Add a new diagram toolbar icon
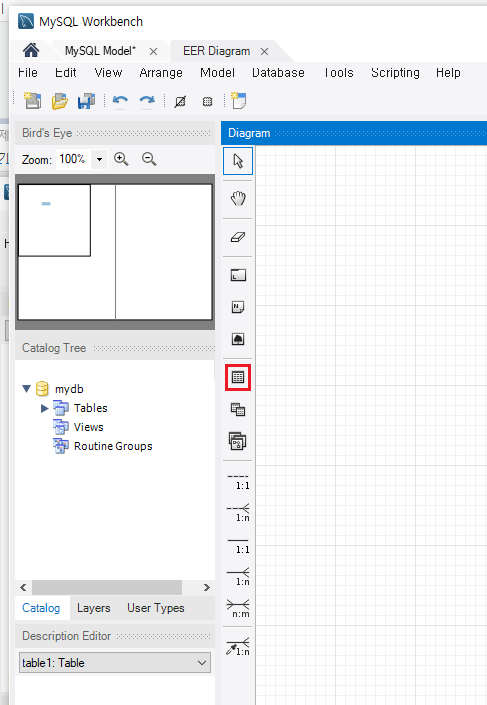The height and width of the screenshot is (705, 487). coord(238,101)
